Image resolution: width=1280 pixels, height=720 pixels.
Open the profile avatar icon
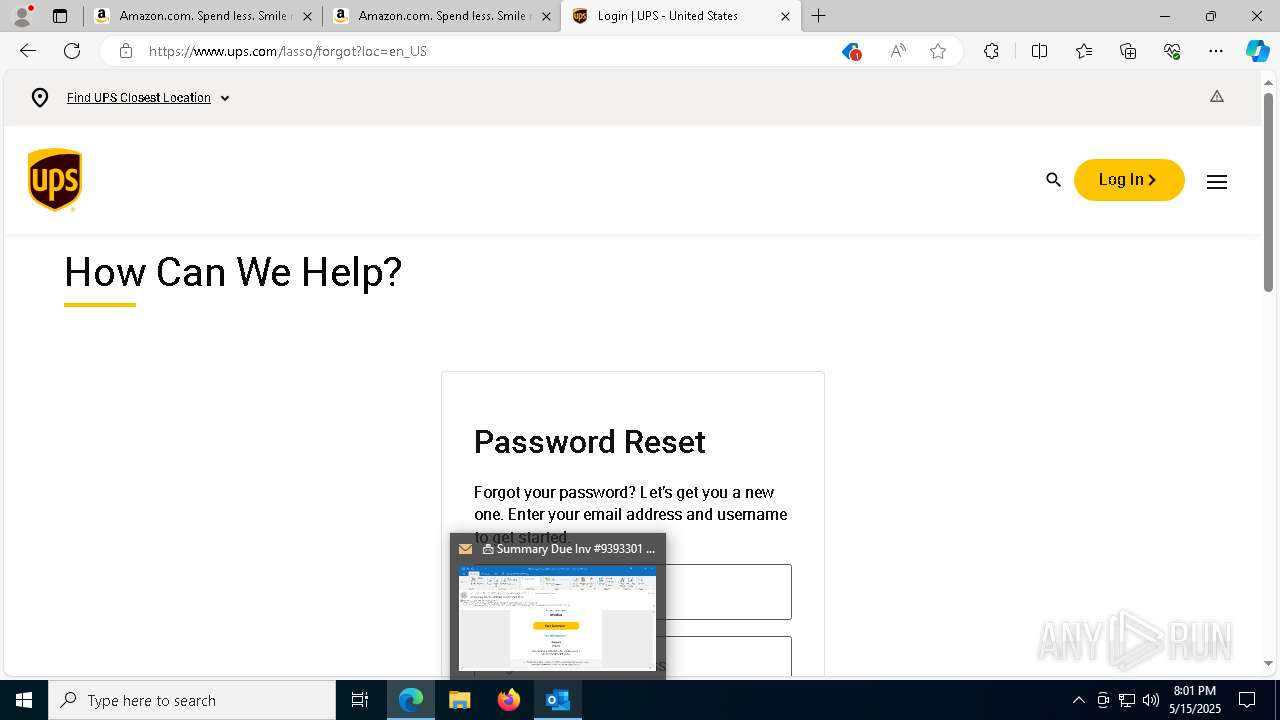coord(22,16)
